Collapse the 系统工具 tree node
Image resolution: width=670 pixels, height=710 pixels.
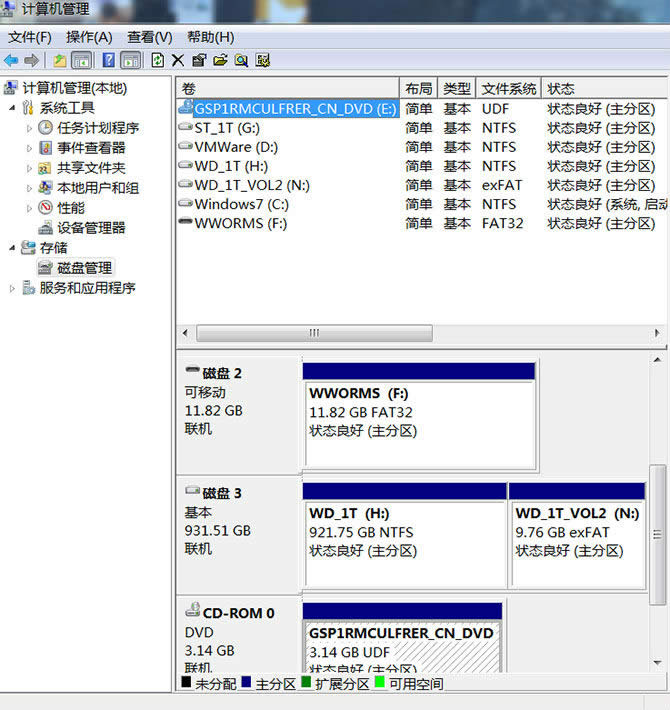click(12, 108)
